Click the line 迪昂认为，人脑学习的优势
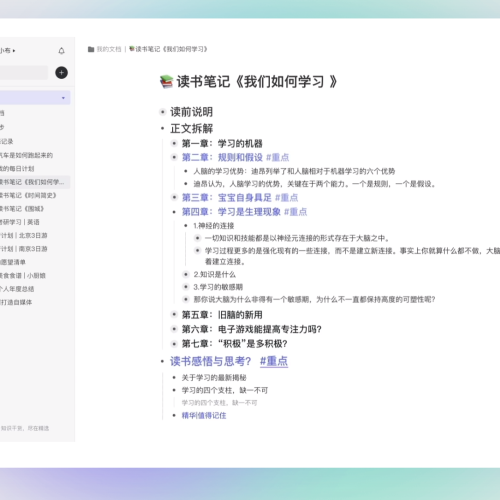Image resolution: width=500 pixels, height=500 pixels. (x=315, y=184)
